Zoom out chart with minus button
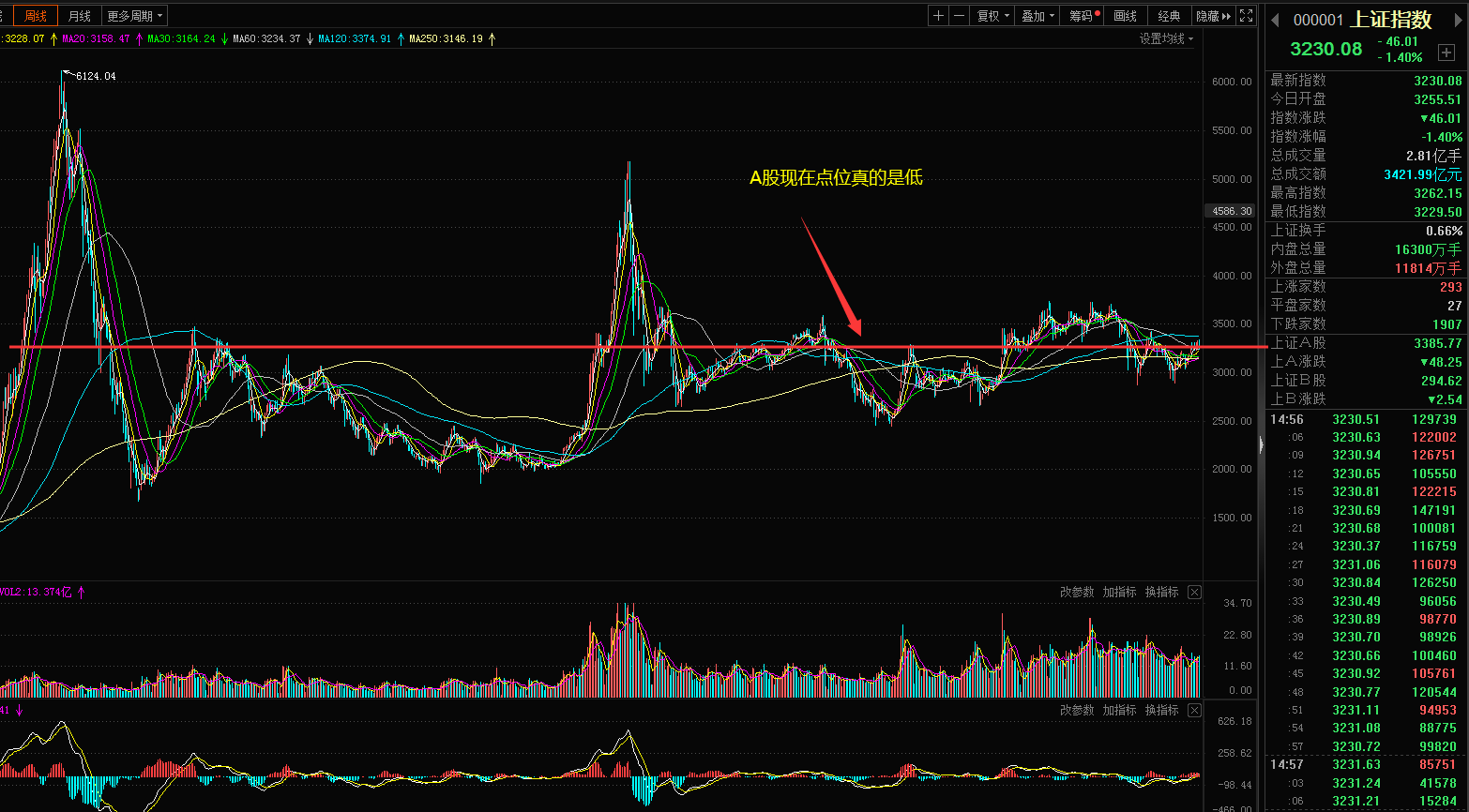This screenshot has height=812, width=1469. point(959,16)
